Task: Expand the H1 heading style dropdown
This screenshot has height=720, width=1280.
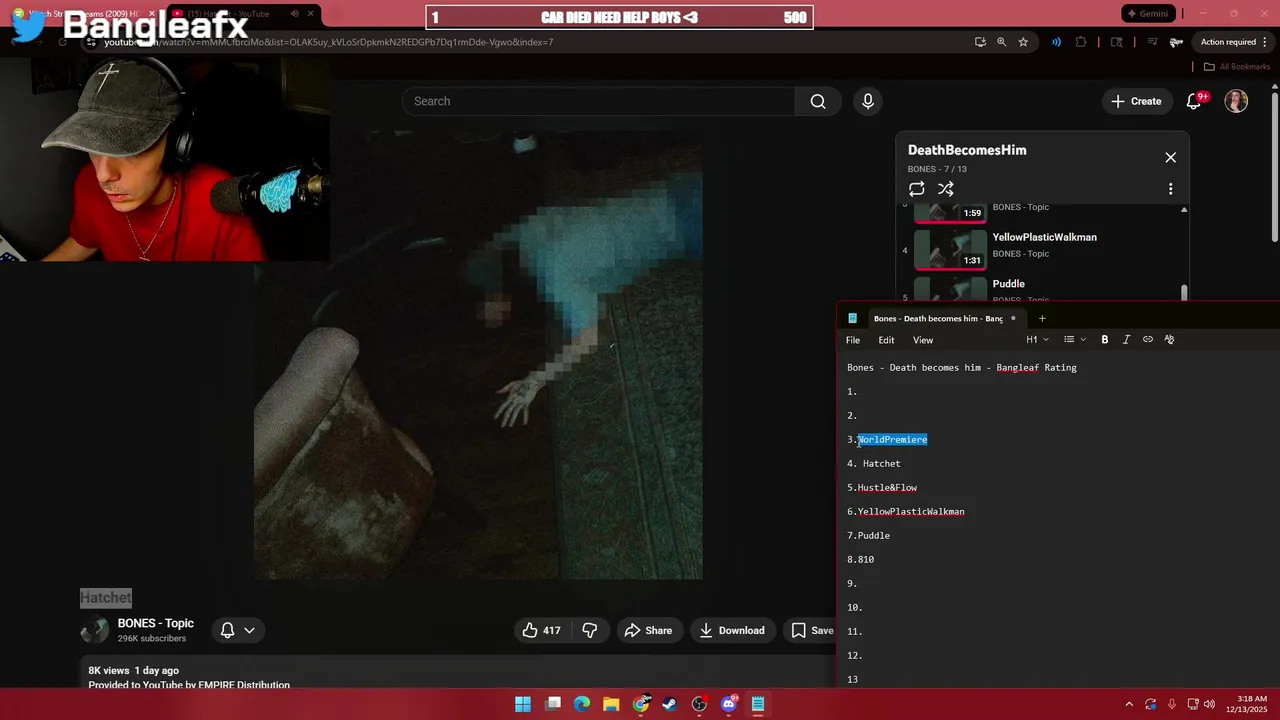Action: coord(1037,340)
